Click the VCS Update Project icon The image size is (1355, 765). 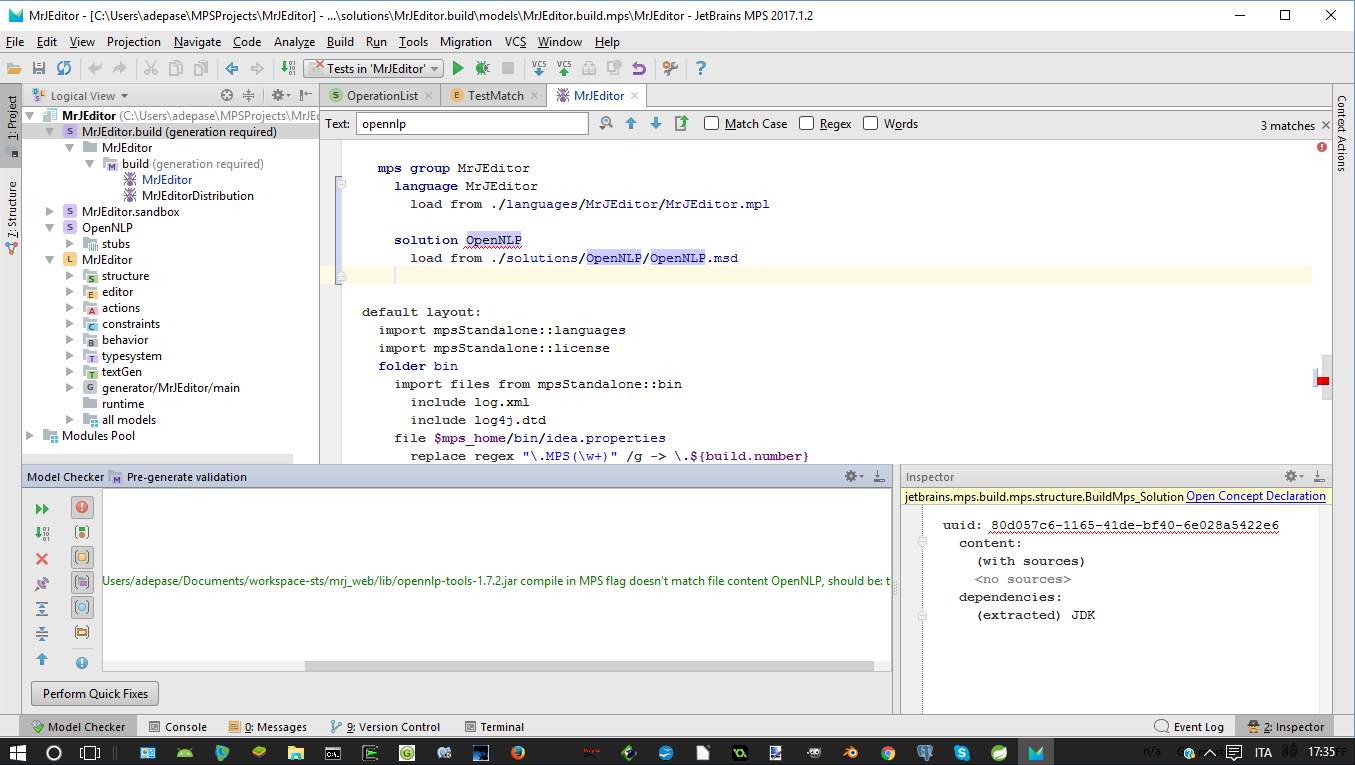click(x=539, y=68)
